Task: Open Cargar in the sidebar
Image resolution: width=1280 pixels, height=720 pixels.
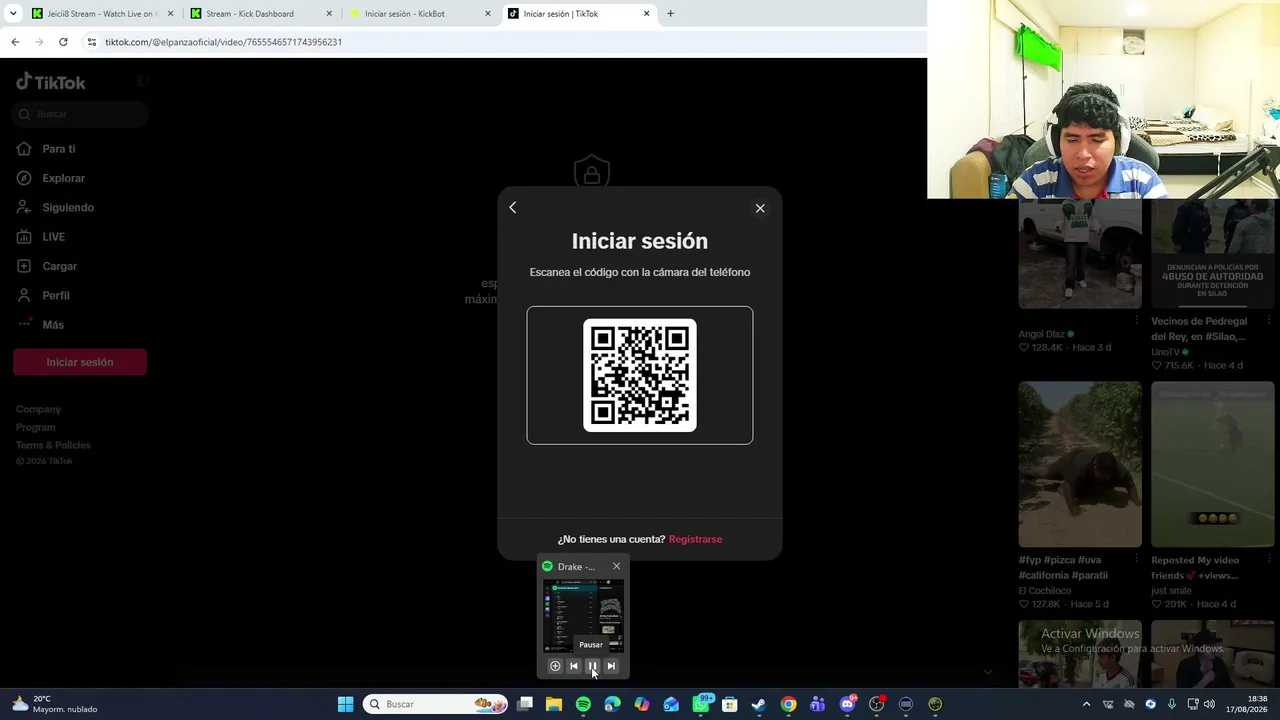Action: 47,266
